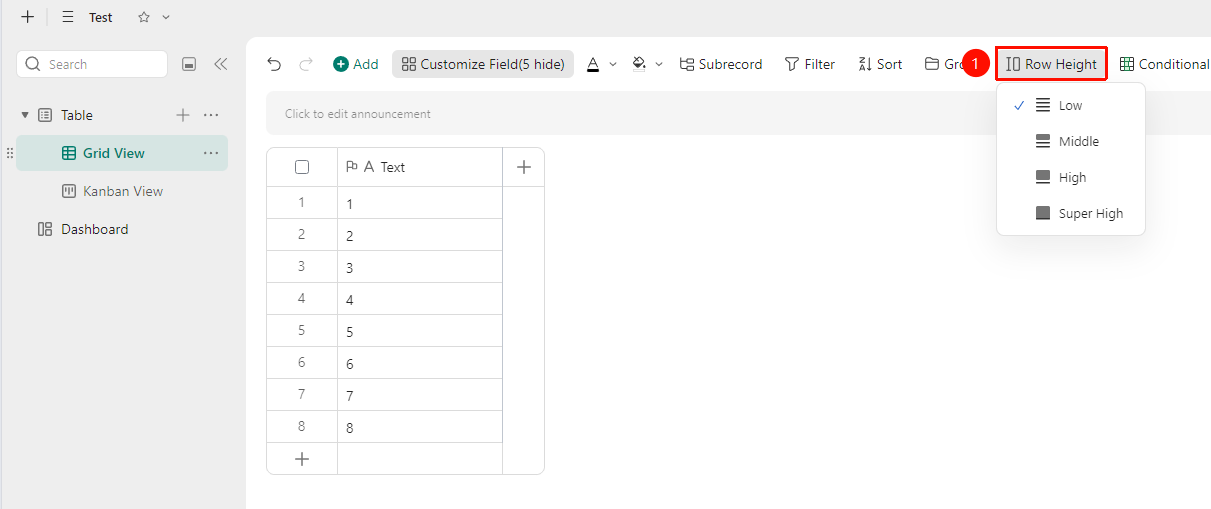Add a new row at table bottom

tap(302, 459)
